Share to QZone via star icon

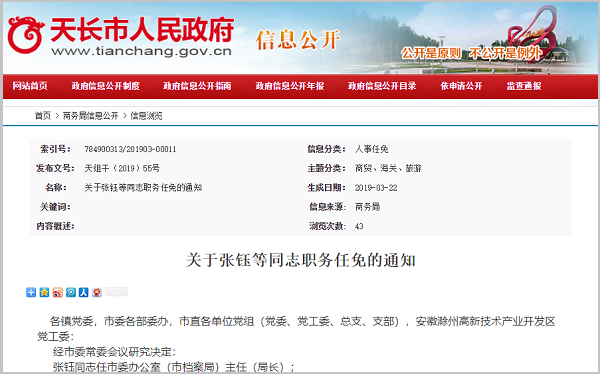coord(44,292)
